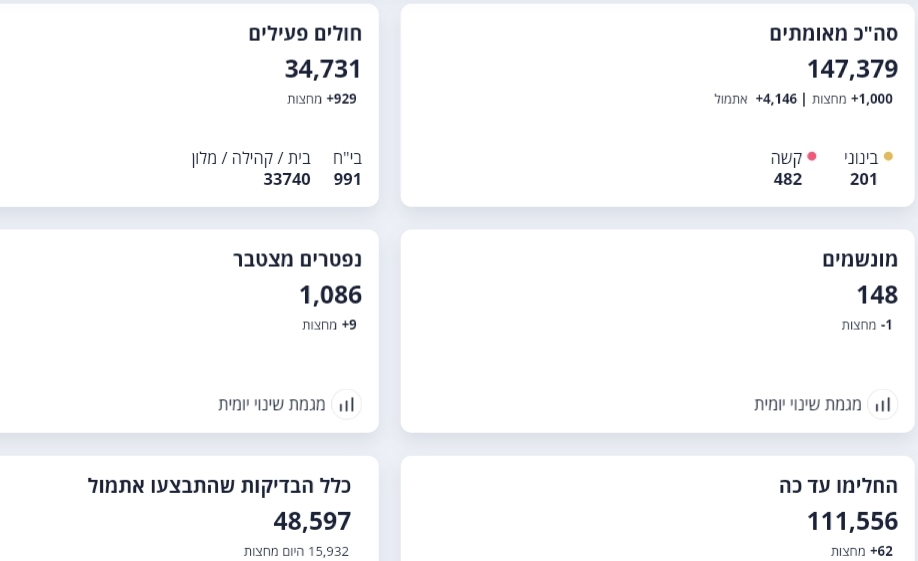Viewport: 918px width, 561px height.
Task: Open the מגמת שינוי יומית link under נפטרים מצטבר
Action: point(272,404)
